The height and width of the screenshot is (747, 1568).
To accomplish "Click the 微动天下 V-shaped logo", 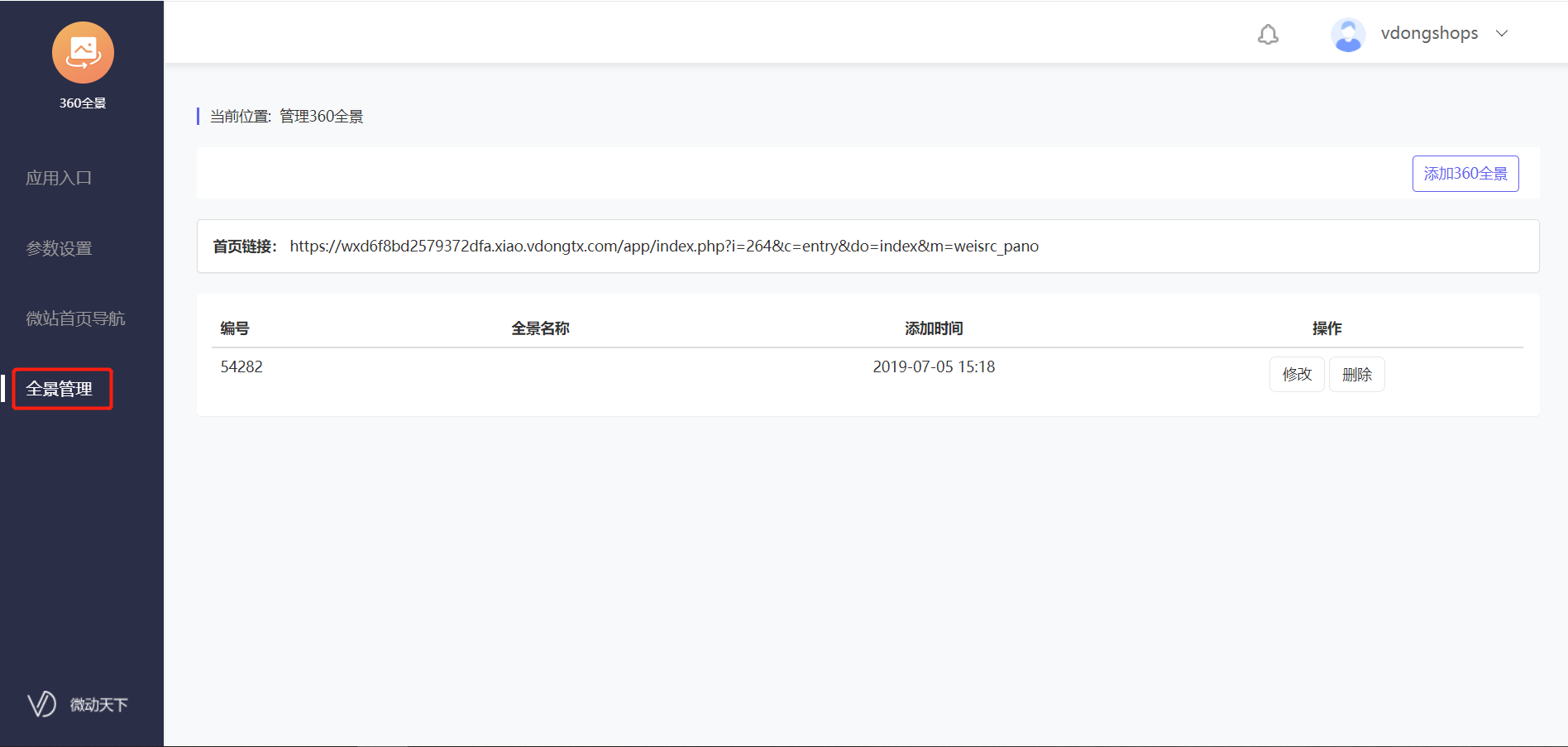I will (x=41, y=704).
